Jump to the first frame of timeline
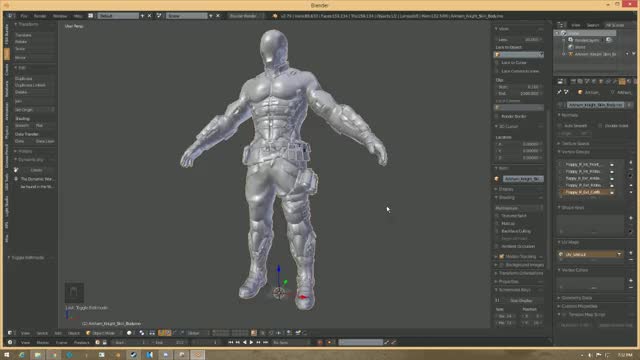 pyautogui.click(x=231, y=342)
